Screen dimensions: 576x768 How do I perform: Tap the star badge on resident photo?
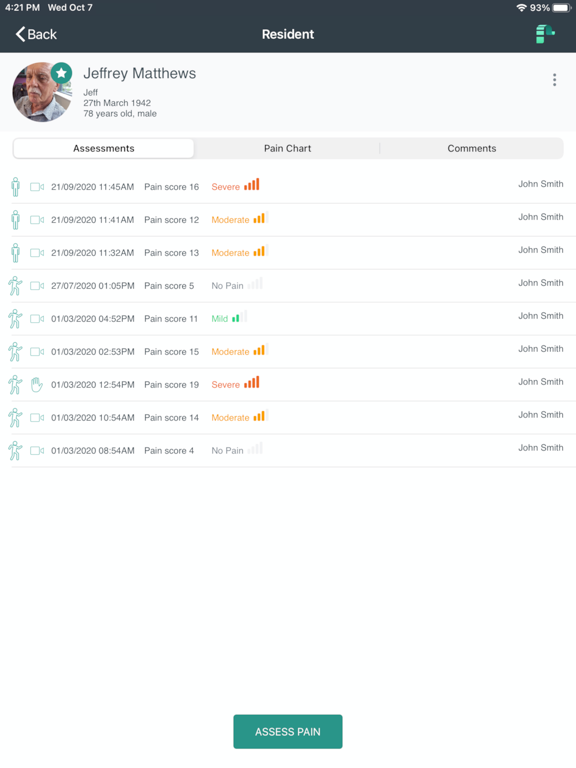[x=61, y=73]
